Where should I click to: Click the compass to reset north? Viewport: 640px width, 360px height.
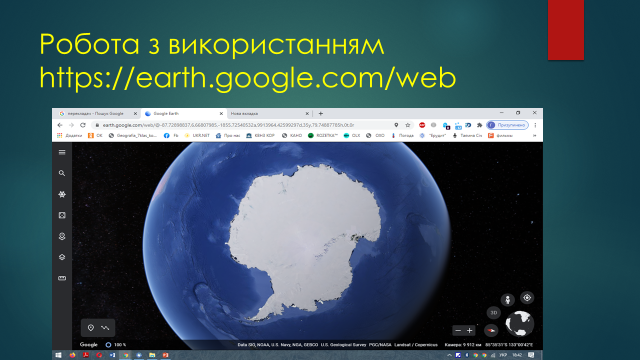click(491, 330)
